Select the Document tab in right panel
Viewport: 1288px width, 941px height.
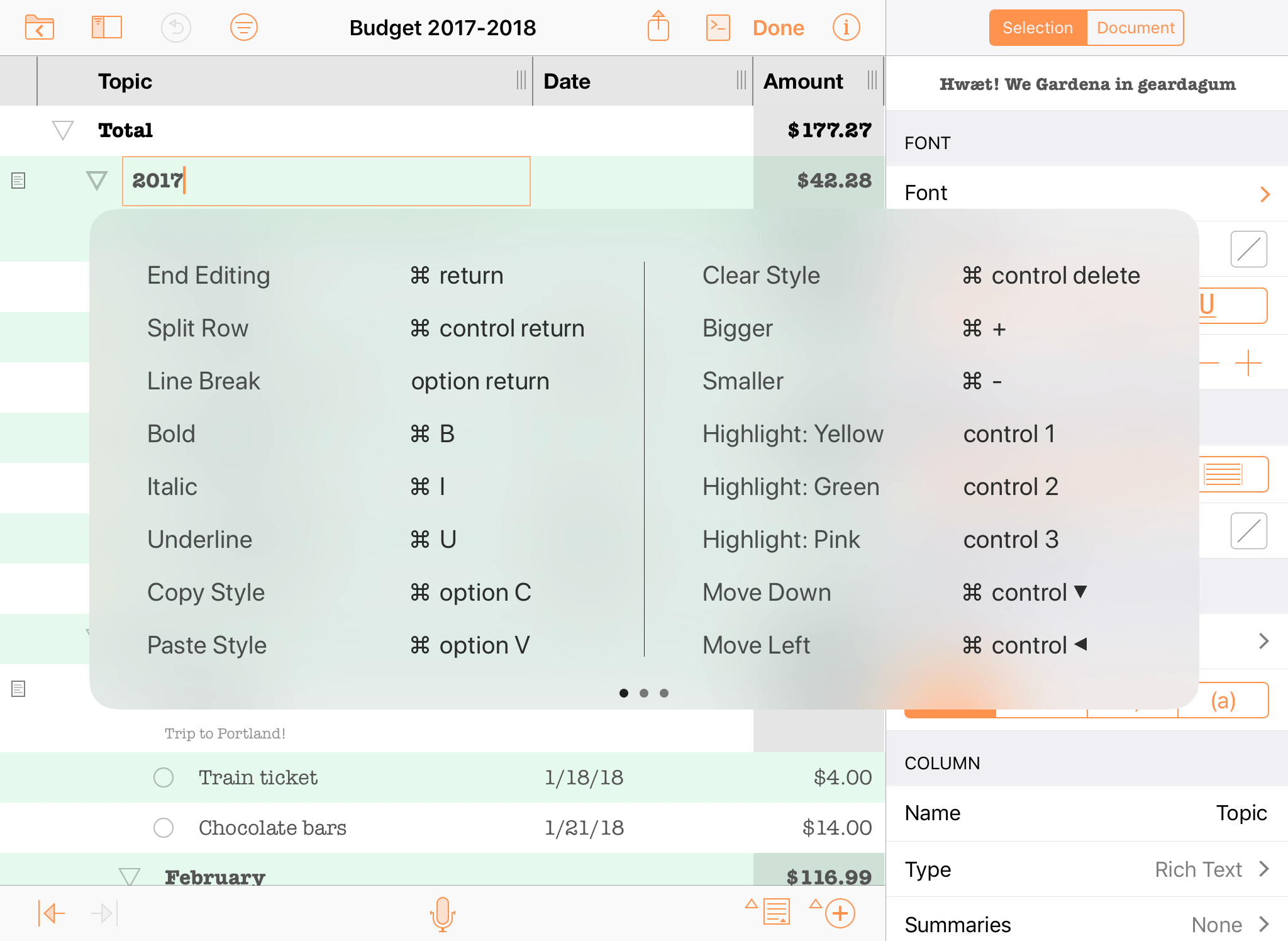click(x=1134, y=28)
